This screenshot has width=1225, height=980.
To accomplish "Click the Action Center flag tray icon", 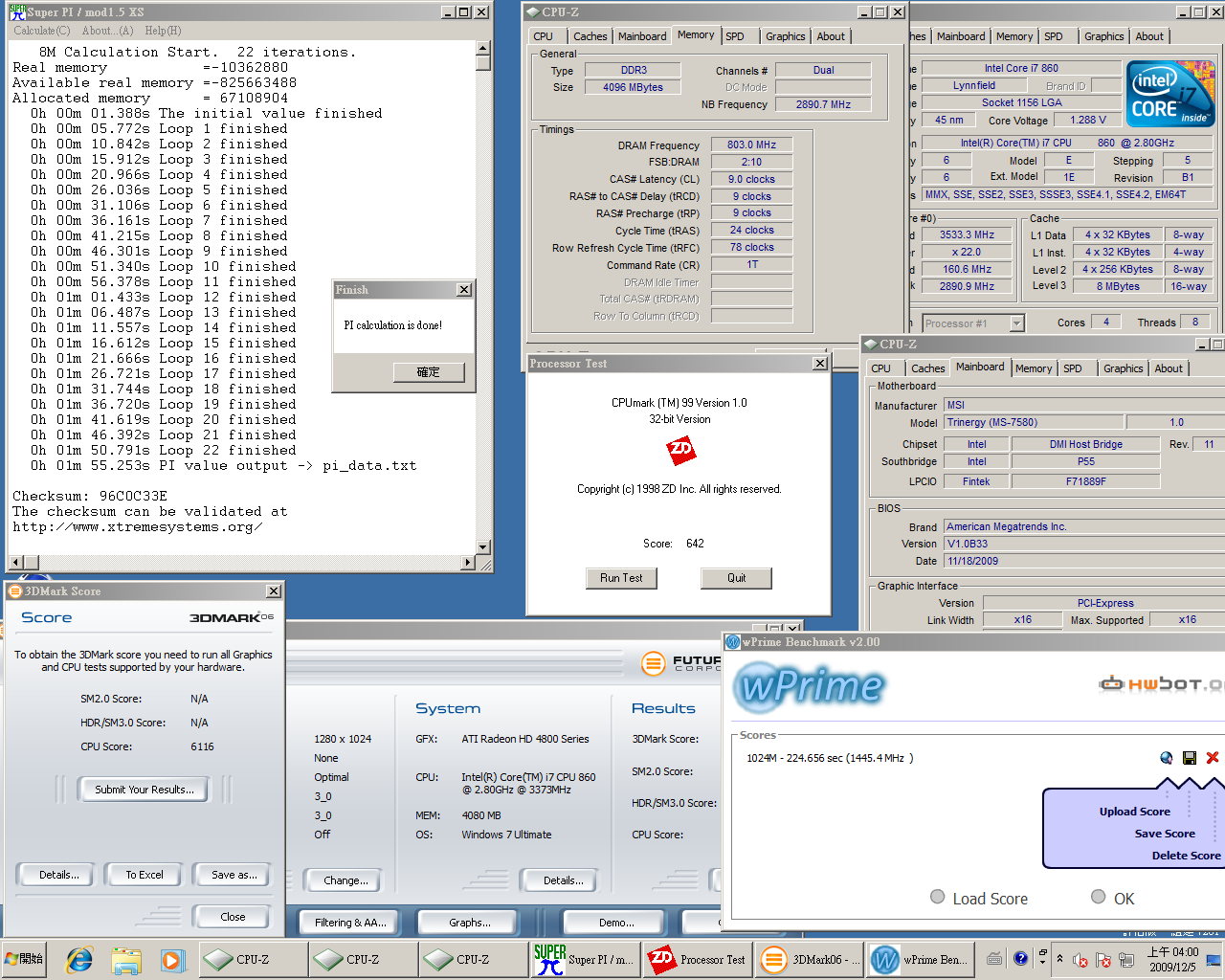I will click(1103, 959).
